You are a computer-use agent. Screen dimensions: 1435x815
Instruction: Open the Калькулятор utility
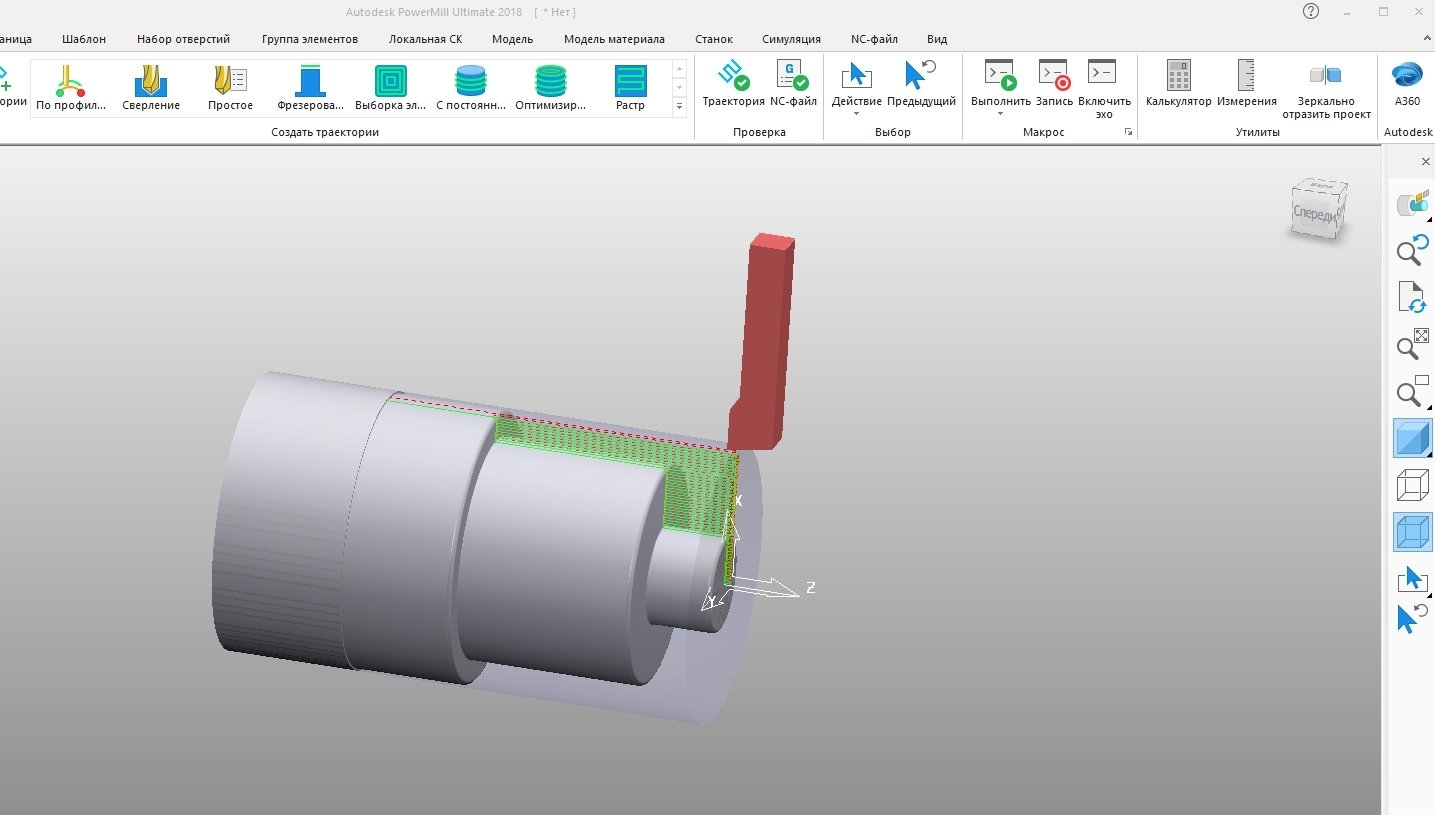click(x=1177, y=87)
